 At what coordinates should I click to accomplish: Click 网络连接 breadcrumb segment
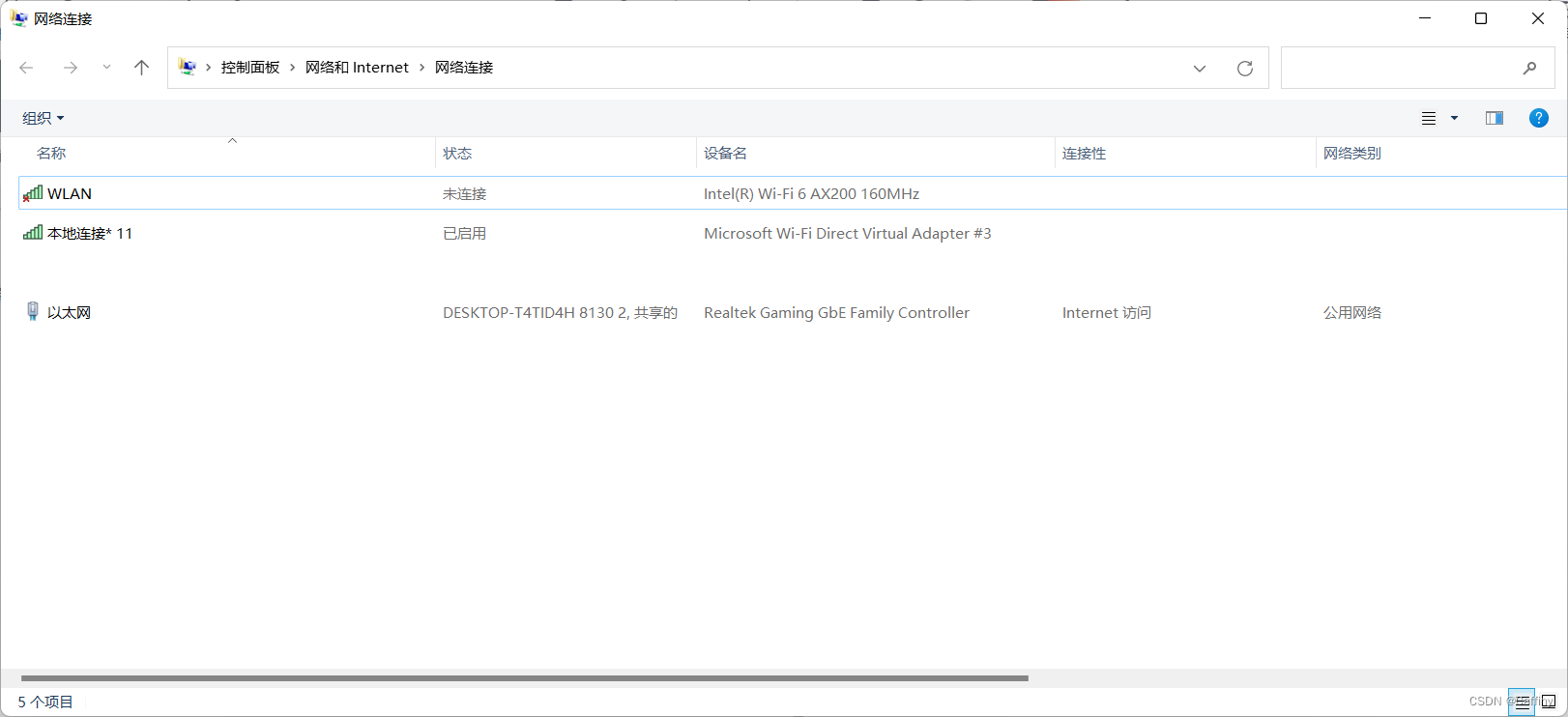[464, 68]
